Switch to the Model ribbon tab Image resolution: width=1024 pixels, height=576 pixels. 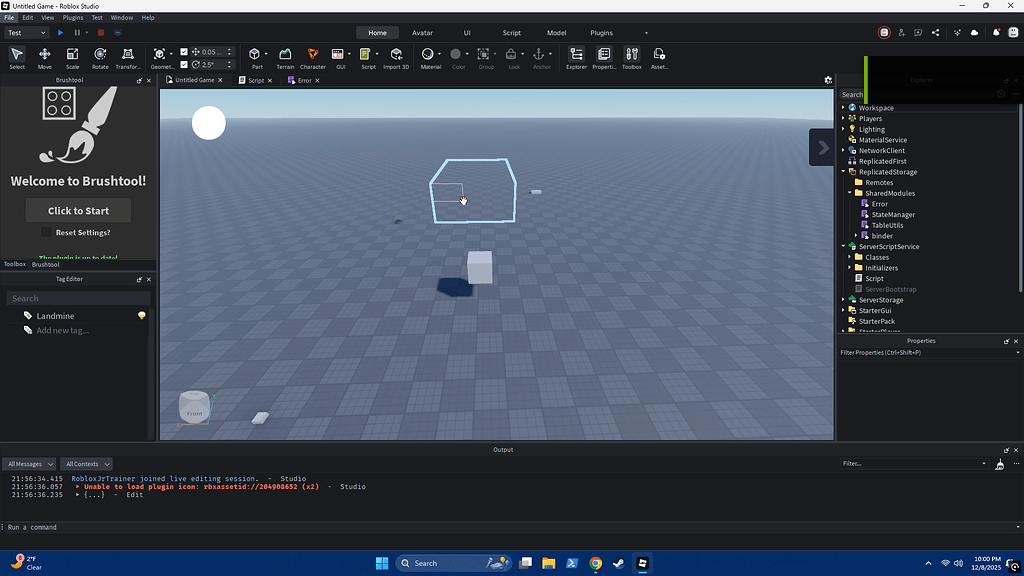[x=556, y=32]
